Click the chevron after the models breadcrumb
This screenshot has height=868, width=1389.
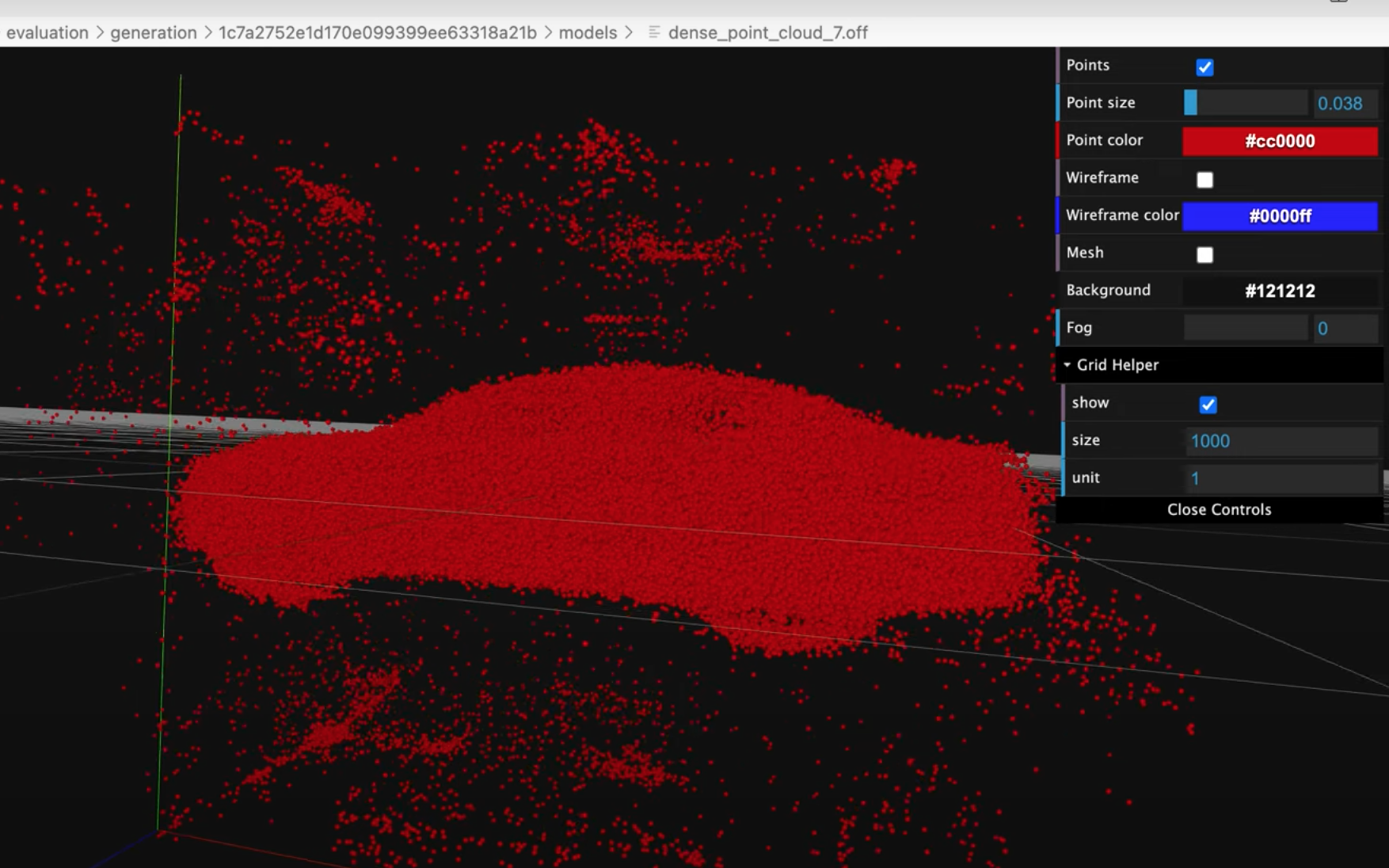[x=629, y=32]
